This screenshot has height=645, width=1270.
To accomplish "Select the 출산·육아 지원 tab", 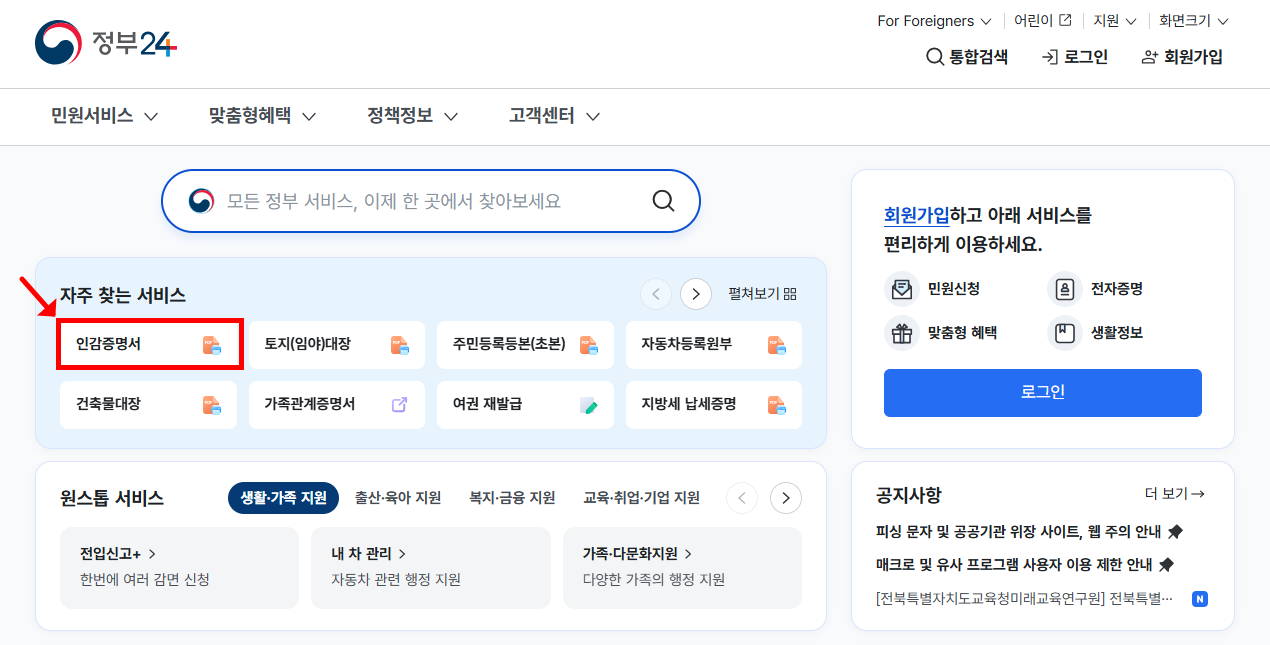I will [x=398, y=497].
